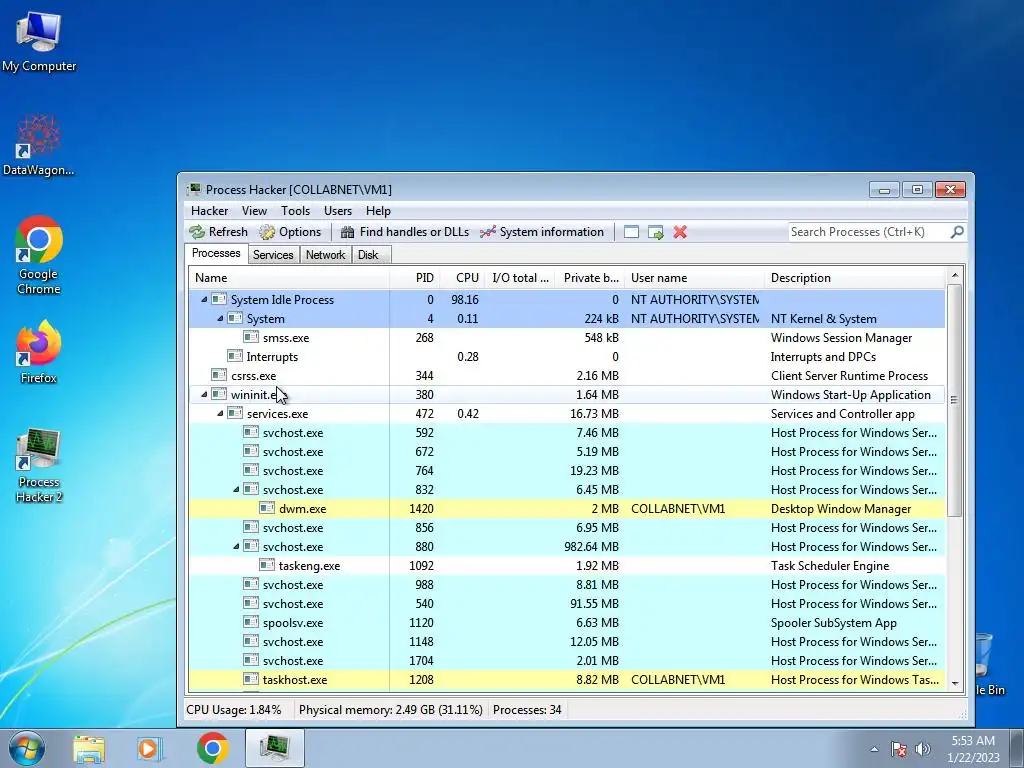The height and width of the screenshot is (768, 1024).
Task: Click the red X find-window-and-kill icon
Action: coord(680,232)
